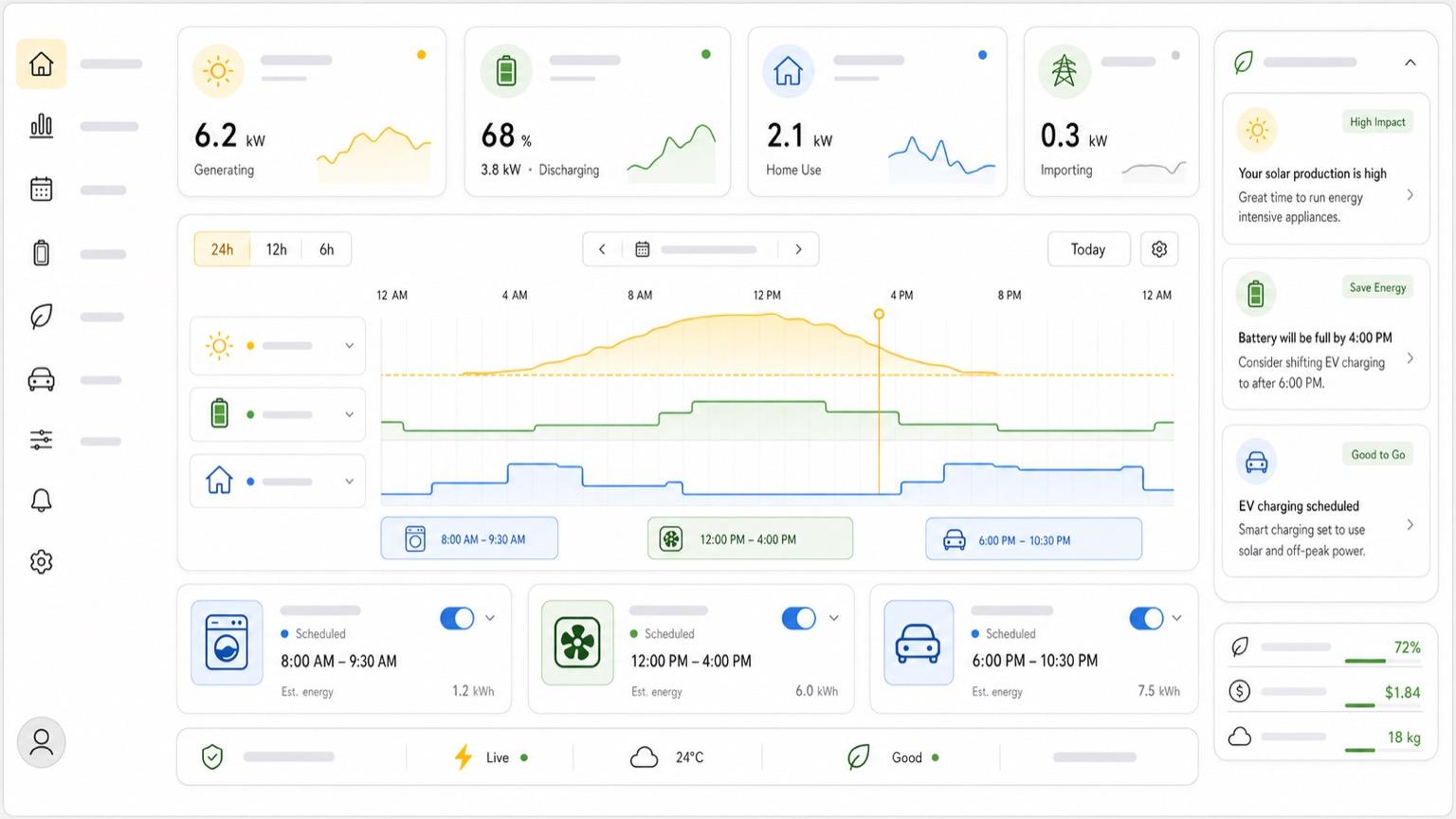Expand the washer schedule card options chevron
Viewport: 1456px width, 819px height.
tap(490, 618)
